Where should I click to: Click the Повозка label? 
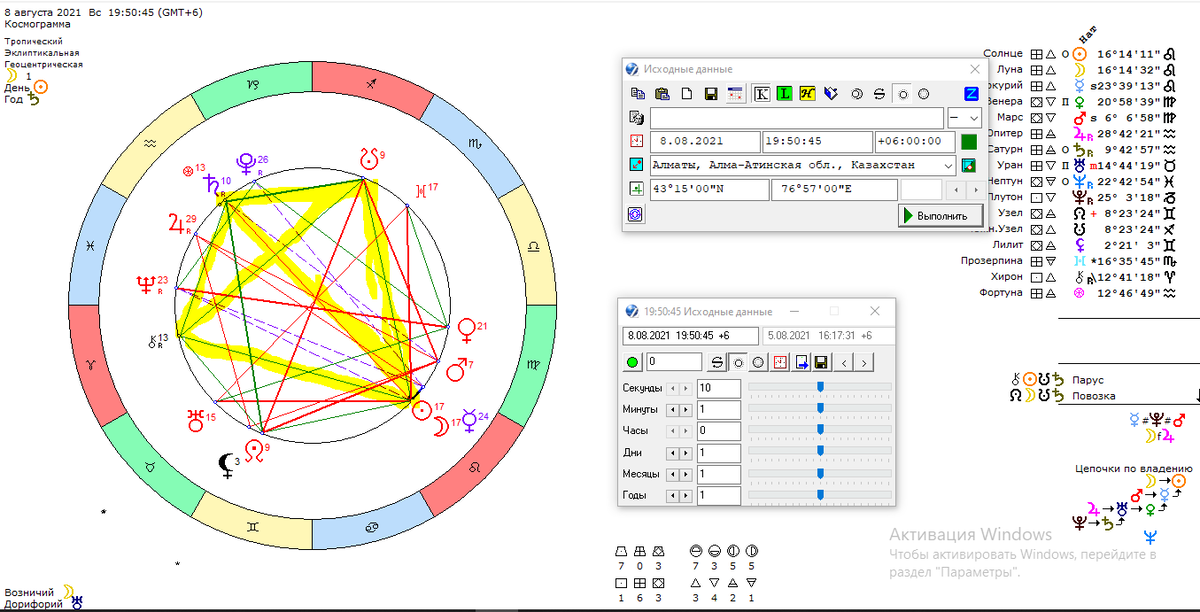(1093, 396)
